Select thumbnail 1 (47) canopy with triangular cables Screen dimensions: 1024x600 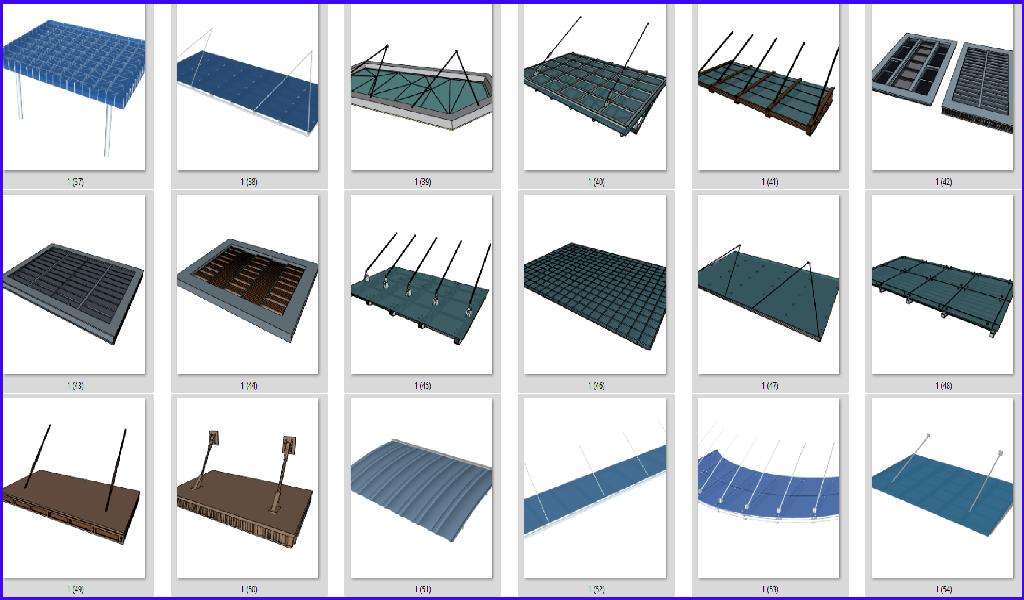click(767, 285)
